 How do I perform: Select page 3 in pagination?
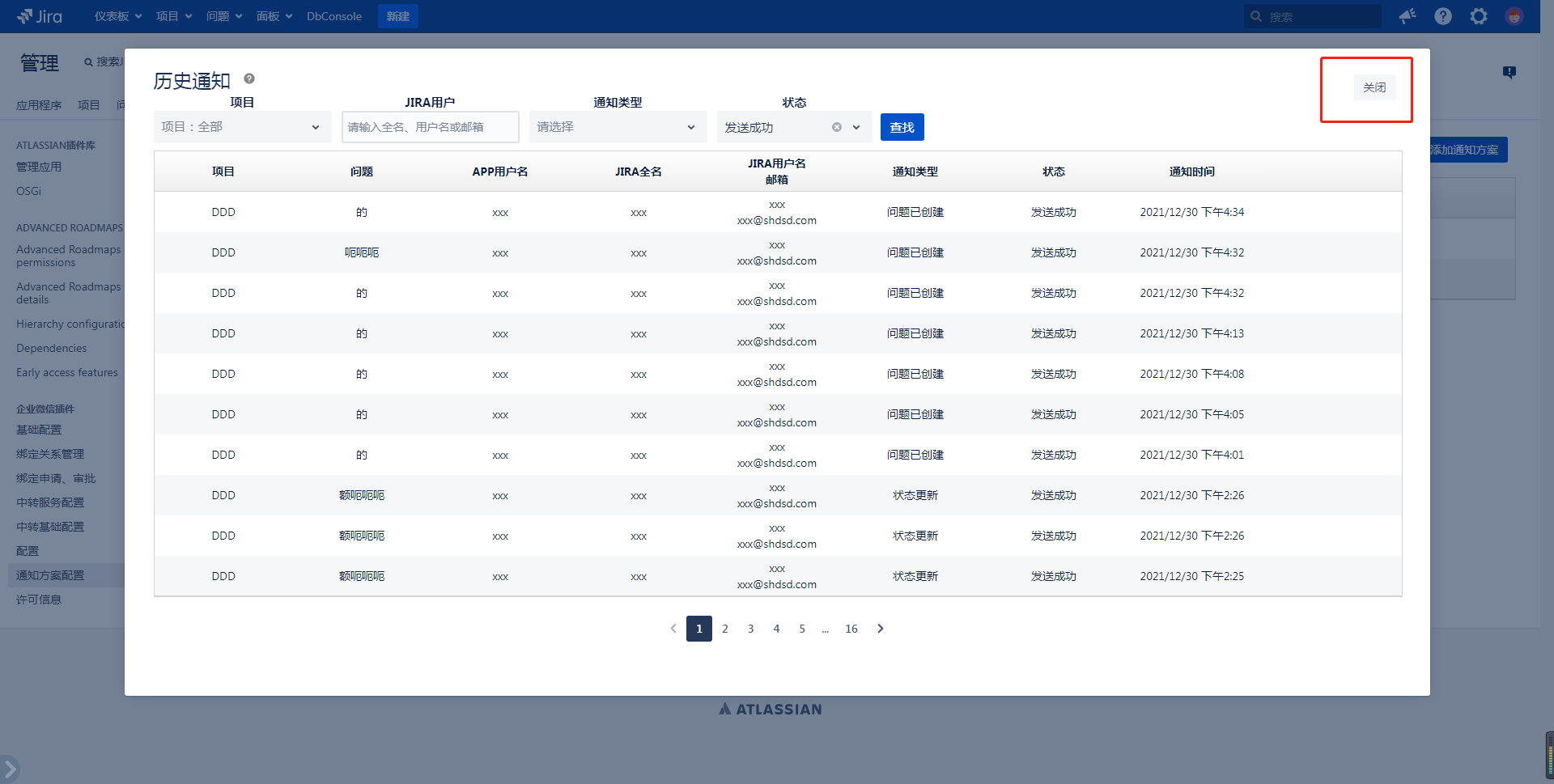[x=750, y=629]
